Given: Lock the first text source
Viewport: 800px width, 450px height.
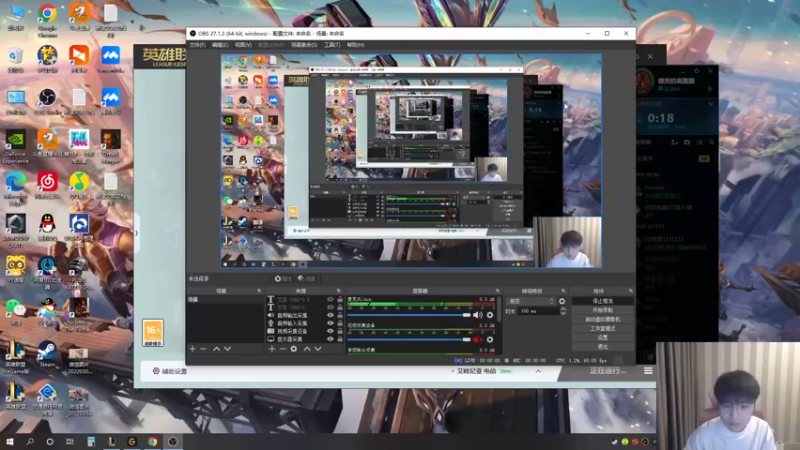Looking at the screenshot, I should 340,299.
